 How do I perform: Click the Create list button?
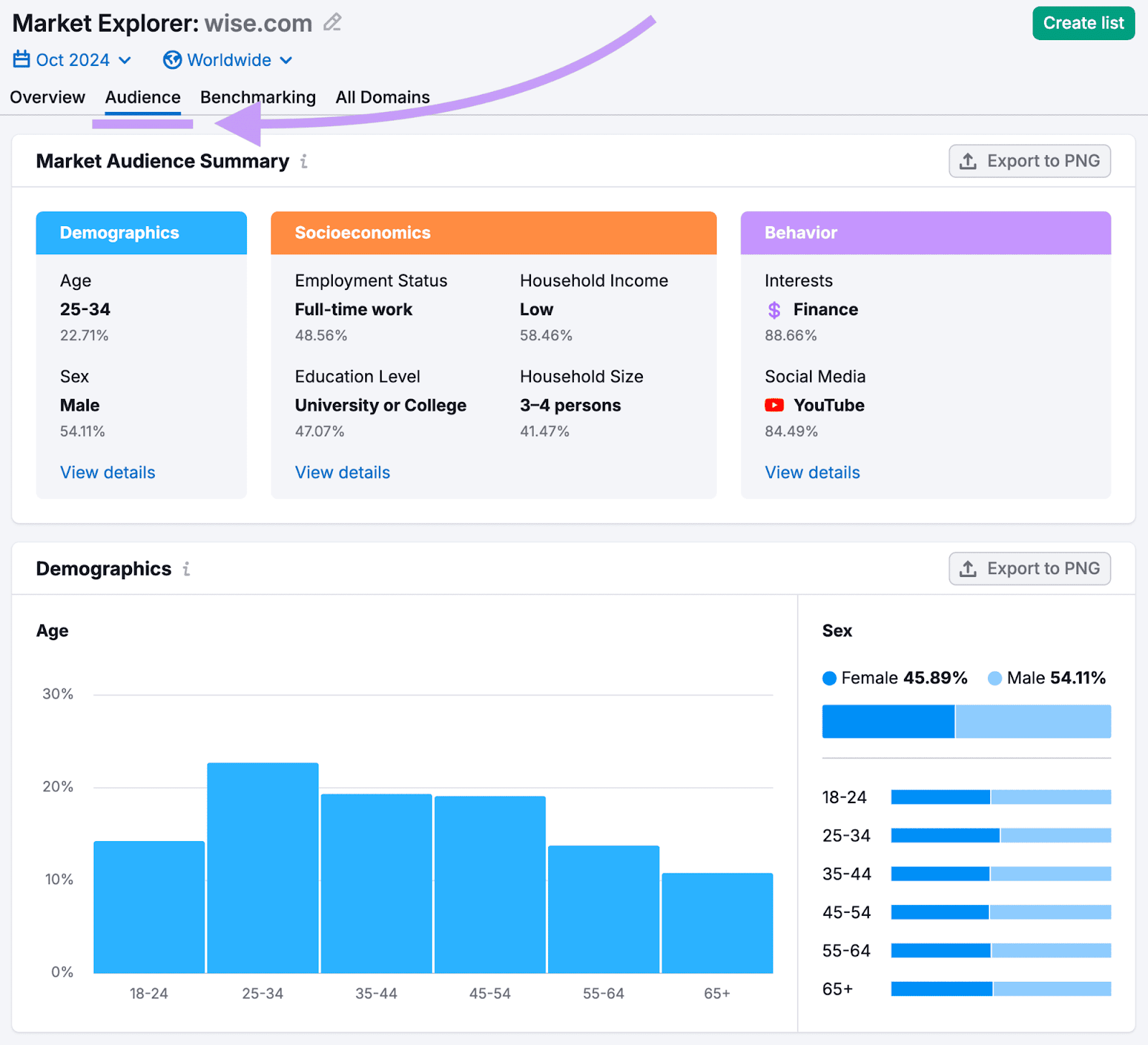(x=1083, y=22)
